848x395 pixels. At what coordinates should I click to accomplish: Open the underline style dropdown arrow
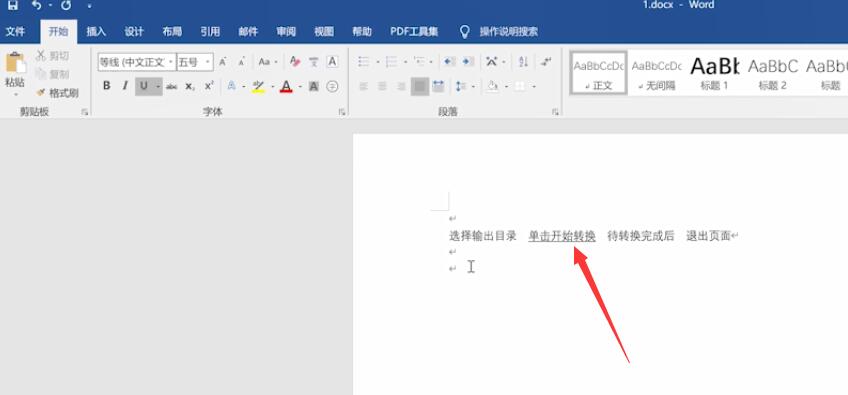coord(158,86)
